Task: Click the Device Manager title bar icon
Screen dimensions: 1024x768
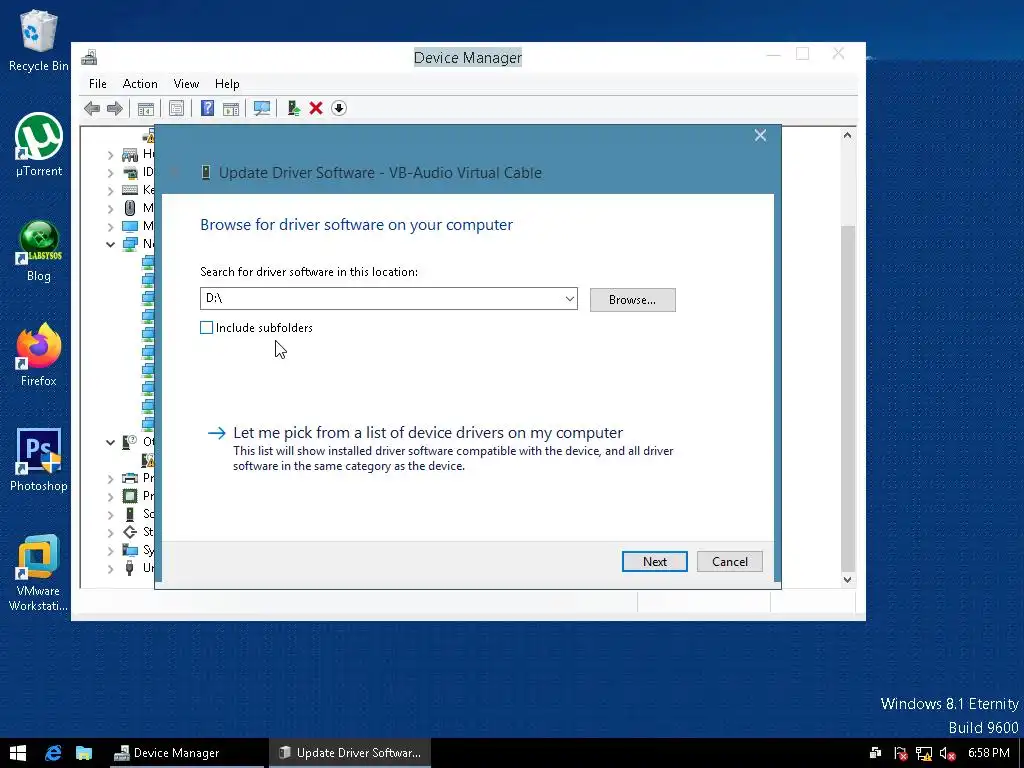Action: coord(89,57)
